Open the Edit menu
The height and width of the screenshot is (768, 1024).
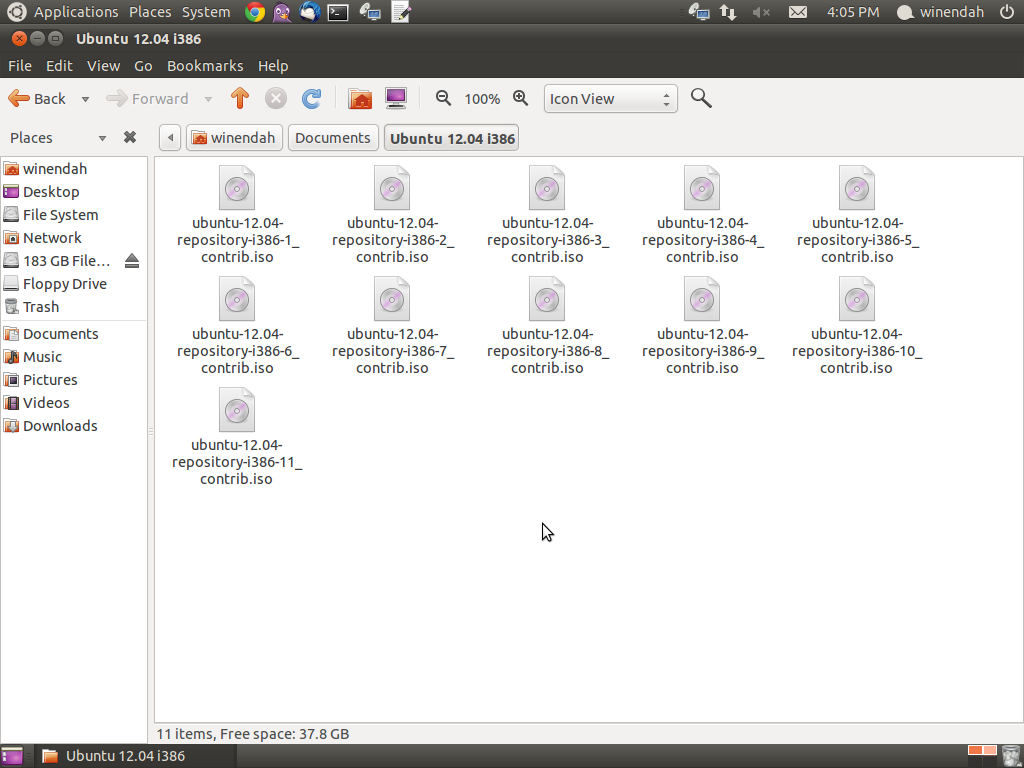(59, 66)
